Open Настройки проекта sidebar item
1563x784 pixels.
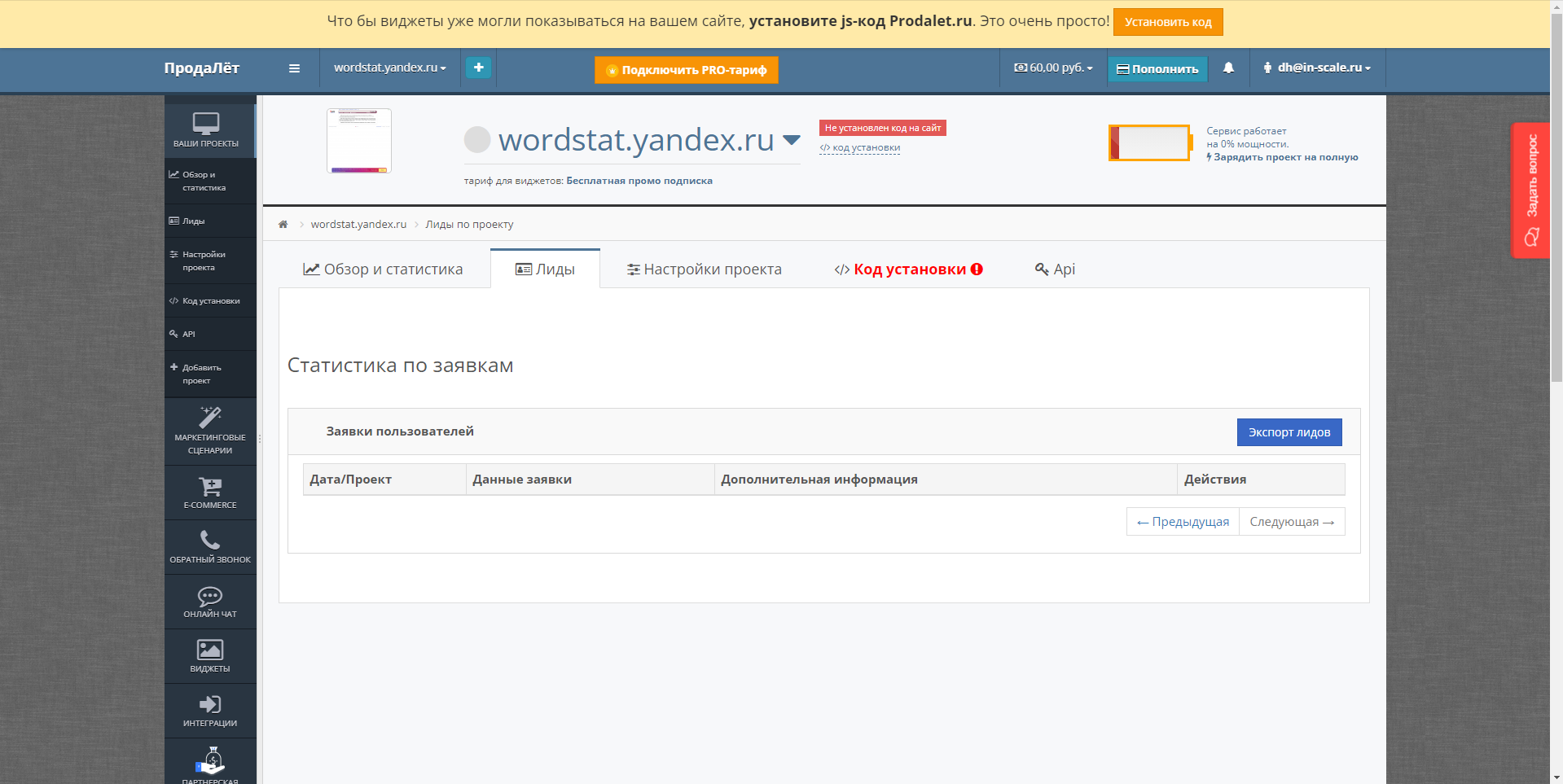(210, 261)
